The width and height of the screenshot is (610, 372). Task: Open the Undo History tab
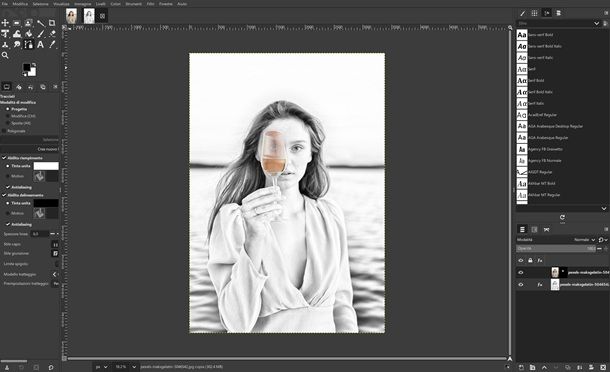[31, 87]
